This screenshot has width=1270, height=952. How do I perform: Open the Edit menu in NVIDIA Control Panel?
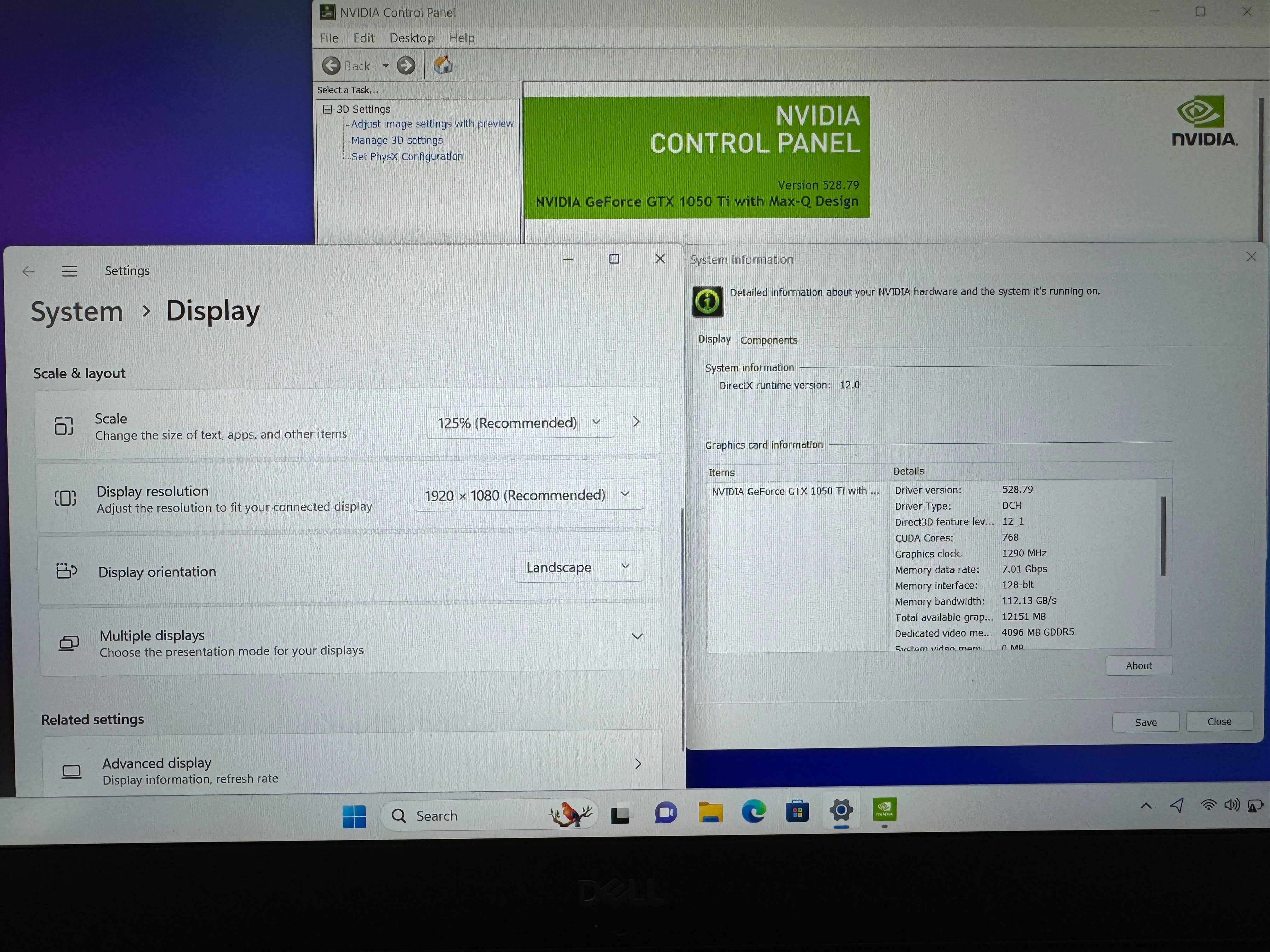click(x=363, y=38)
